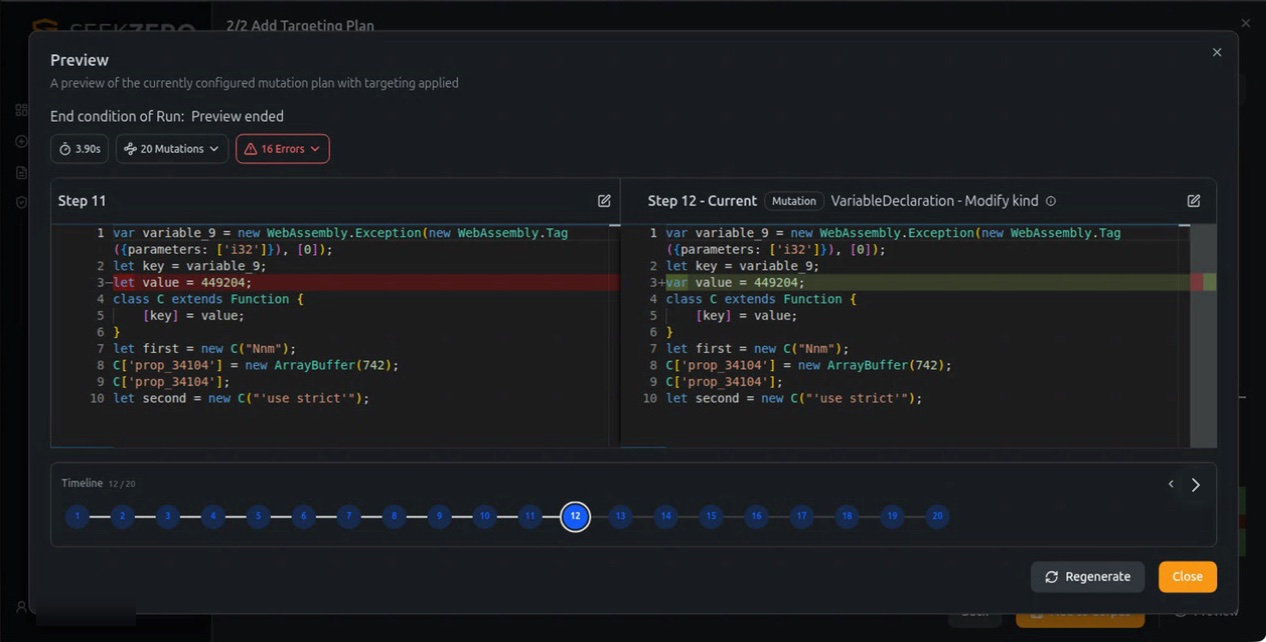Click Step 11 panel heading
1266x642 pixels.
tap(82, 201)
